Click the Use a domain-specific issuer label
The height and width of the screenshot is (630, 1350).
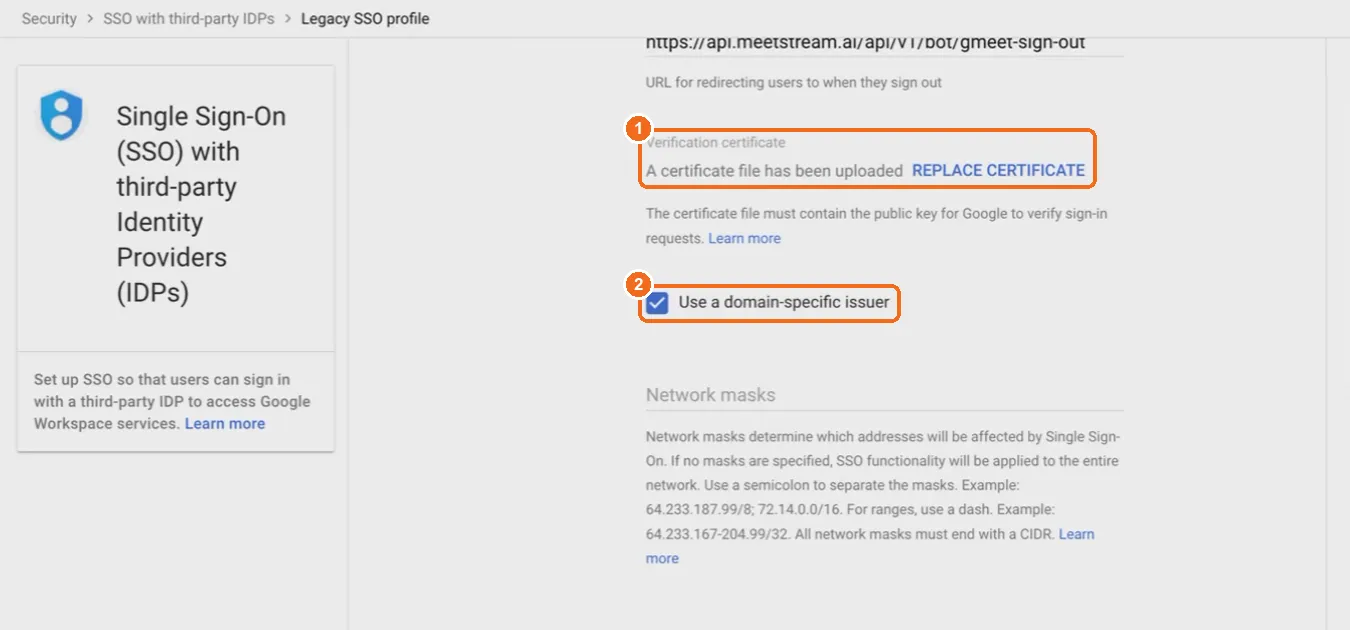784,302
